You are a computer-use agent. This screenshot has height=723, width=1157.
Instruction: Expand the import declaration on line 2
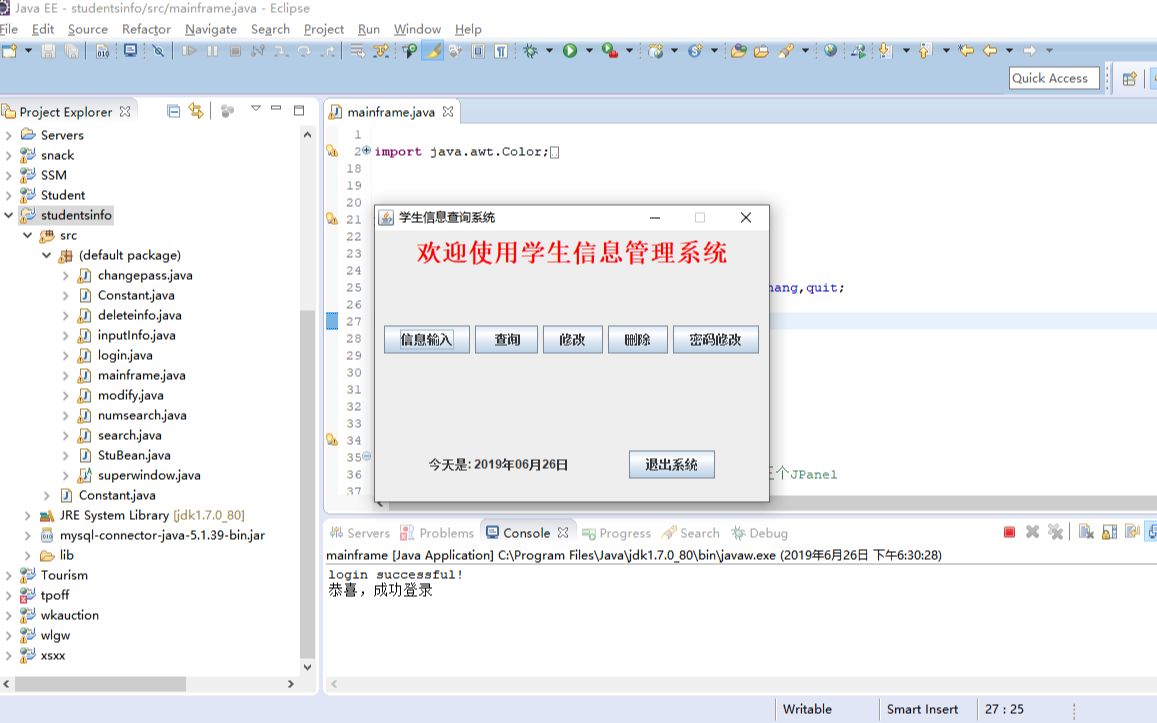coord(365,151)
